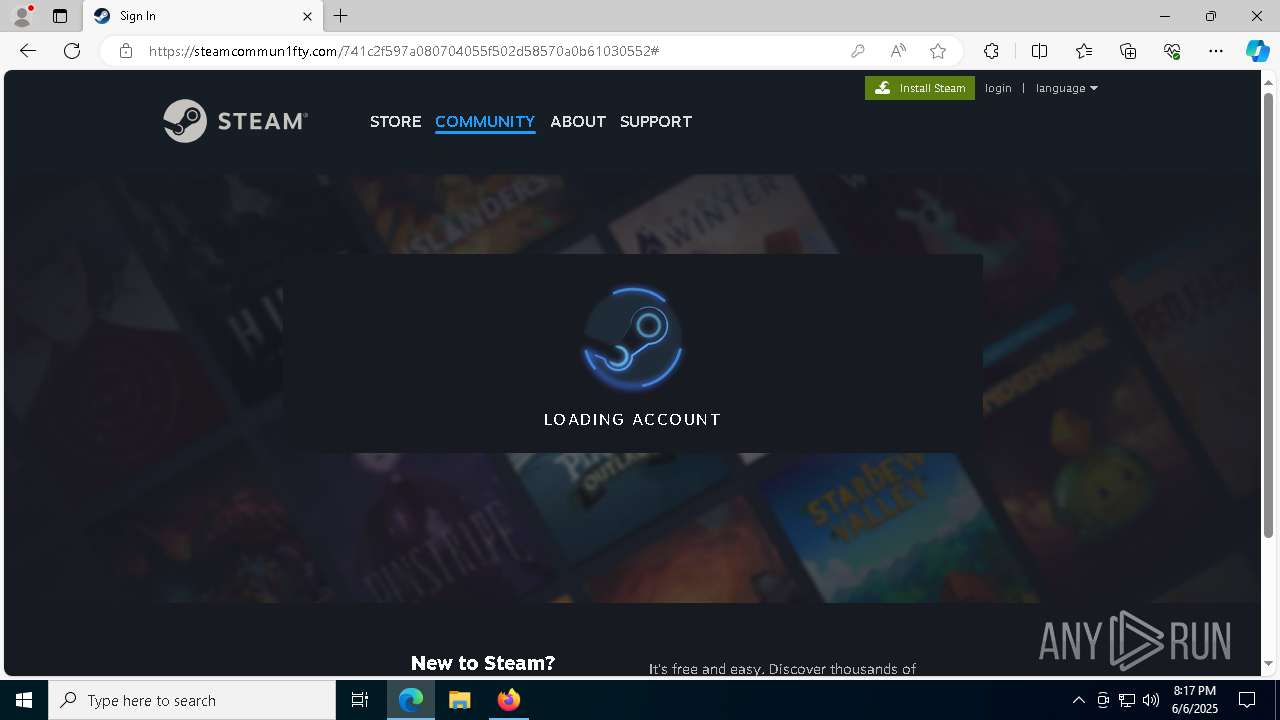
Task: Show hidden system tray icons
Action: pyautogui.click(x=1078, y=700)
